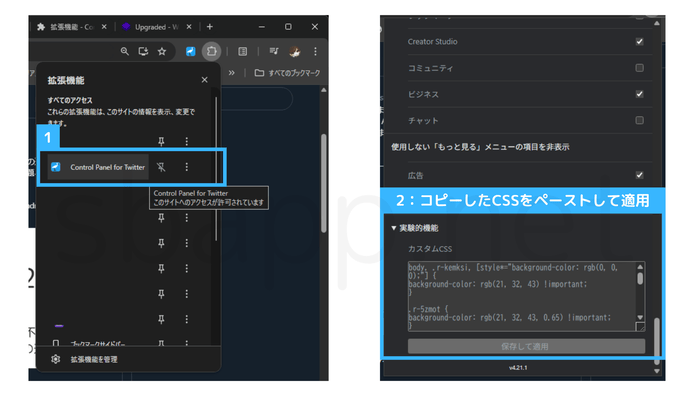Click the zoom magnifier icon in address bar

(125, 52)
